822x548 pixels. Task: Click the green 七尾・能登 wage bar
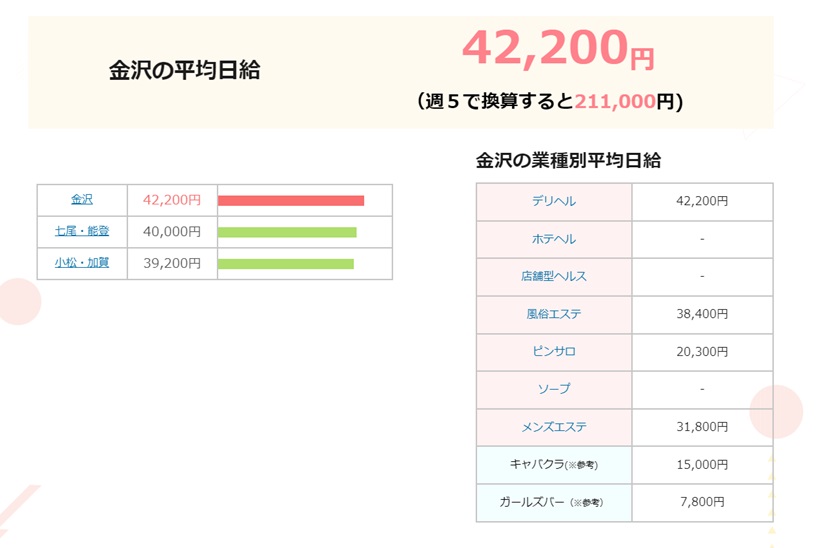[287, 233]
